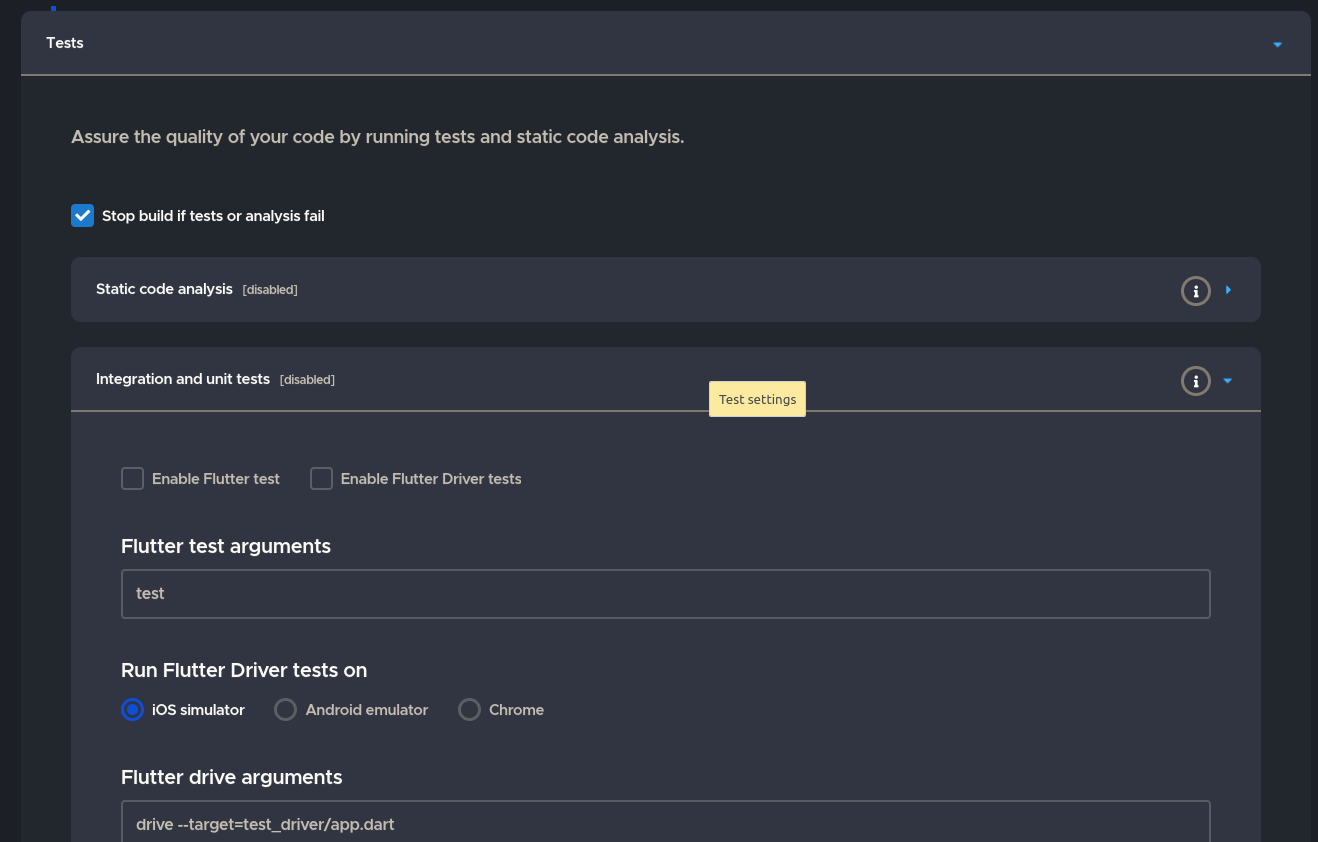Focus the Flutter drive arguments field
This screenshot has width=1318, height=842.
pyautogui.click(x=666, y=822)
